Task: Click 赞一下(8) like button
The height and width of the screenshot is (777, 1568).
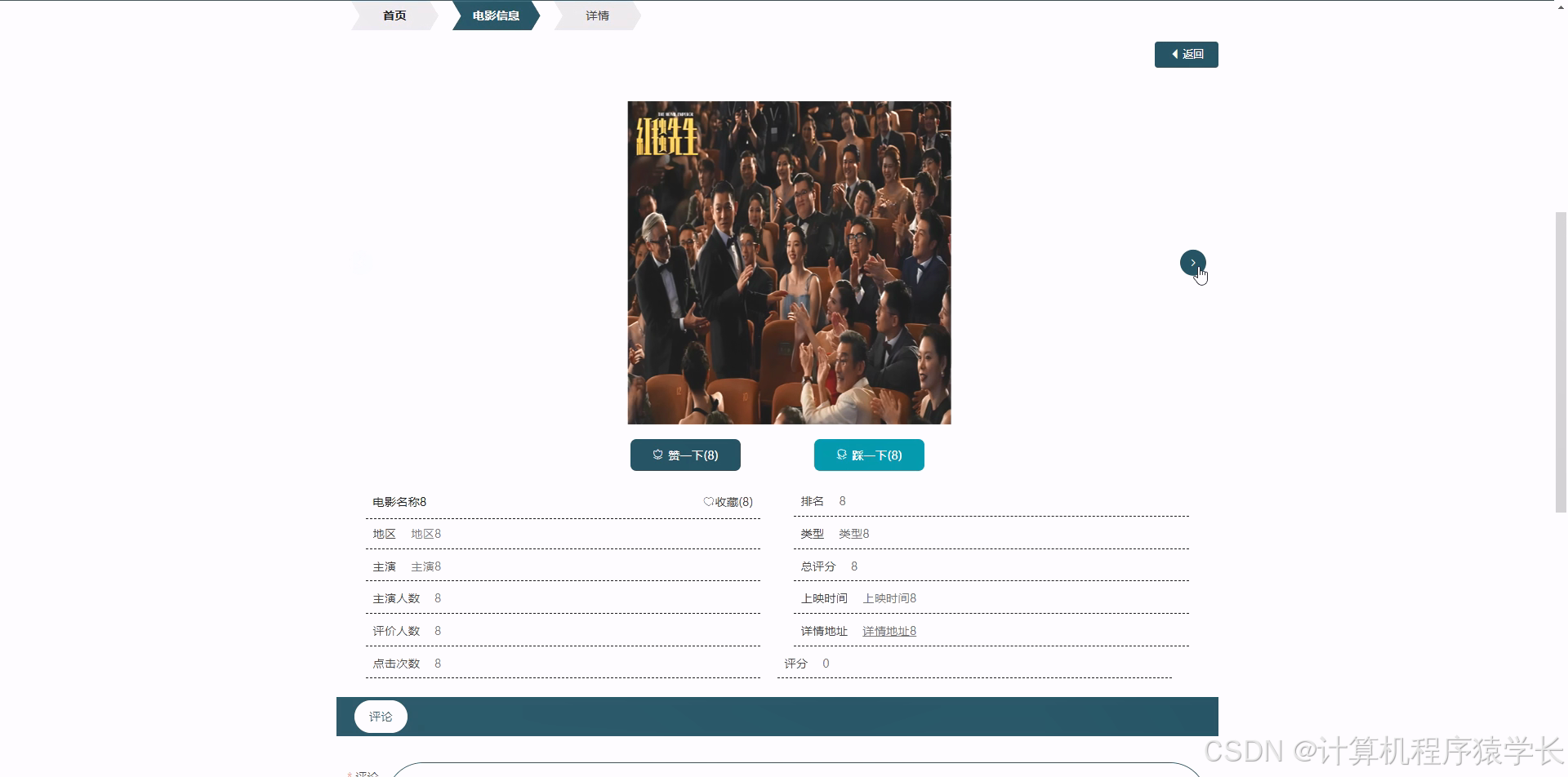Action: [x=685, y=455]
